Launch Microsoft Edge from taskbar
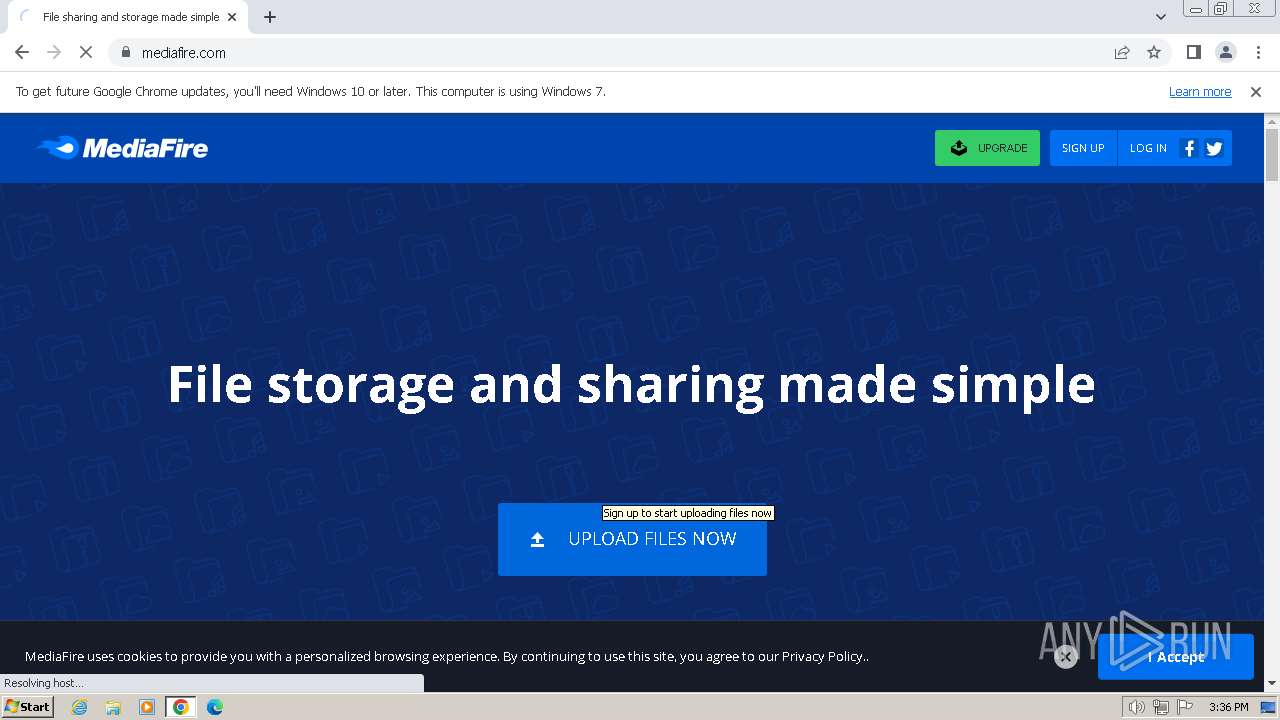The image size is (1280, 720). point(214,707)
